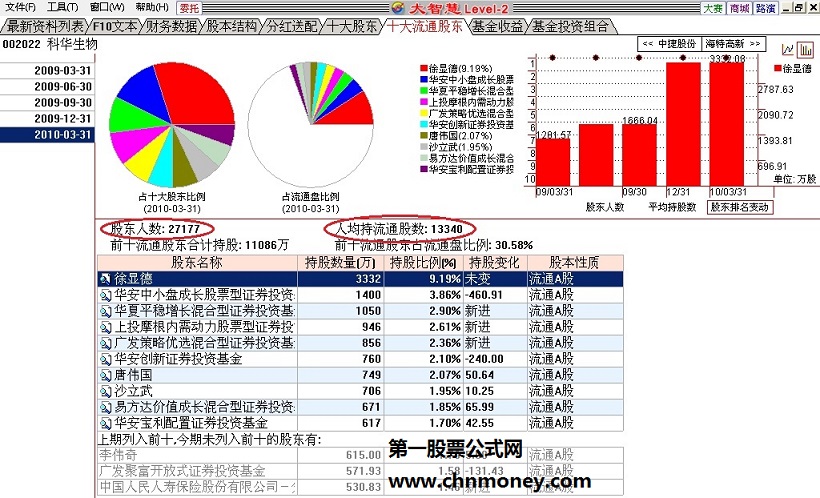This screenshot has width=820, height=498.
Task: Select the 十大流通股东 tab
Action: [425, 26]
